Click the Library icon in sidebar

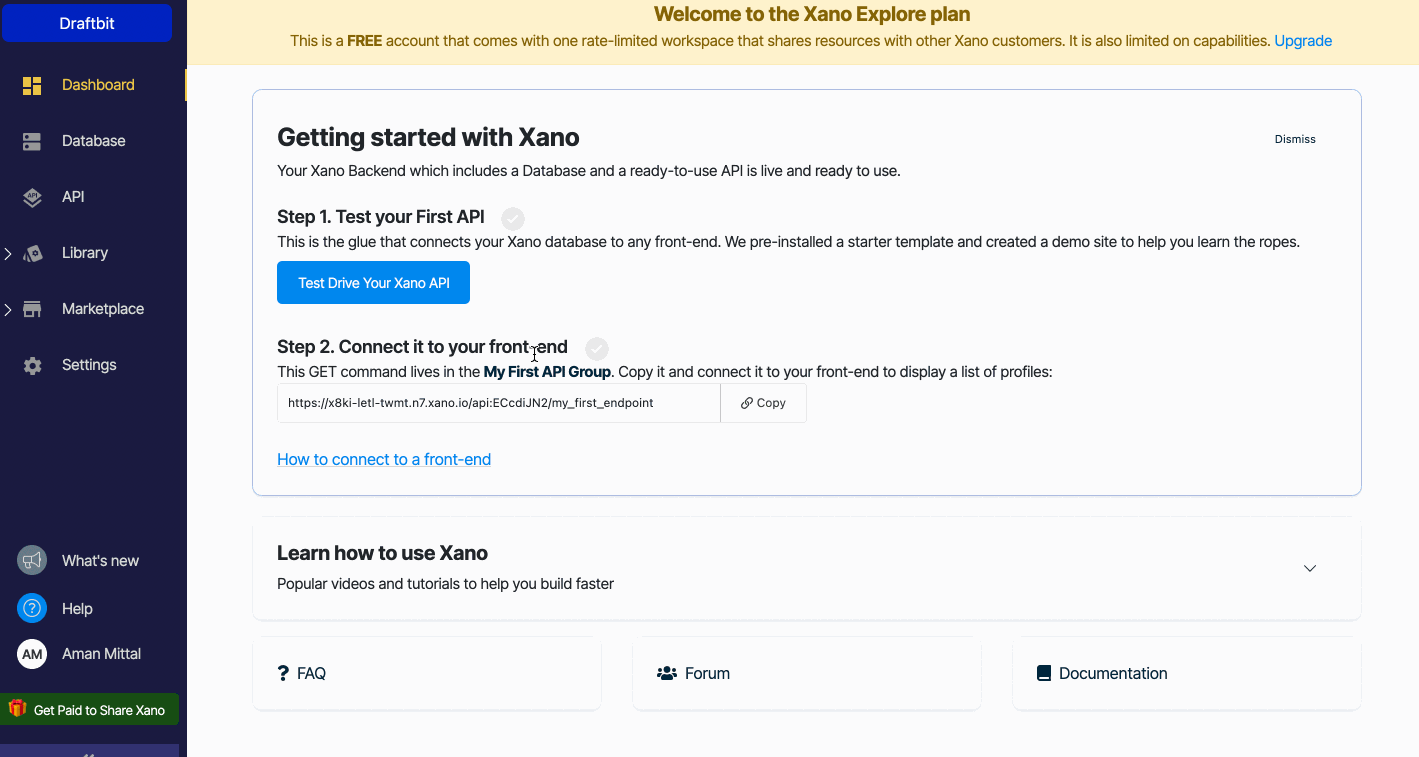33,254
